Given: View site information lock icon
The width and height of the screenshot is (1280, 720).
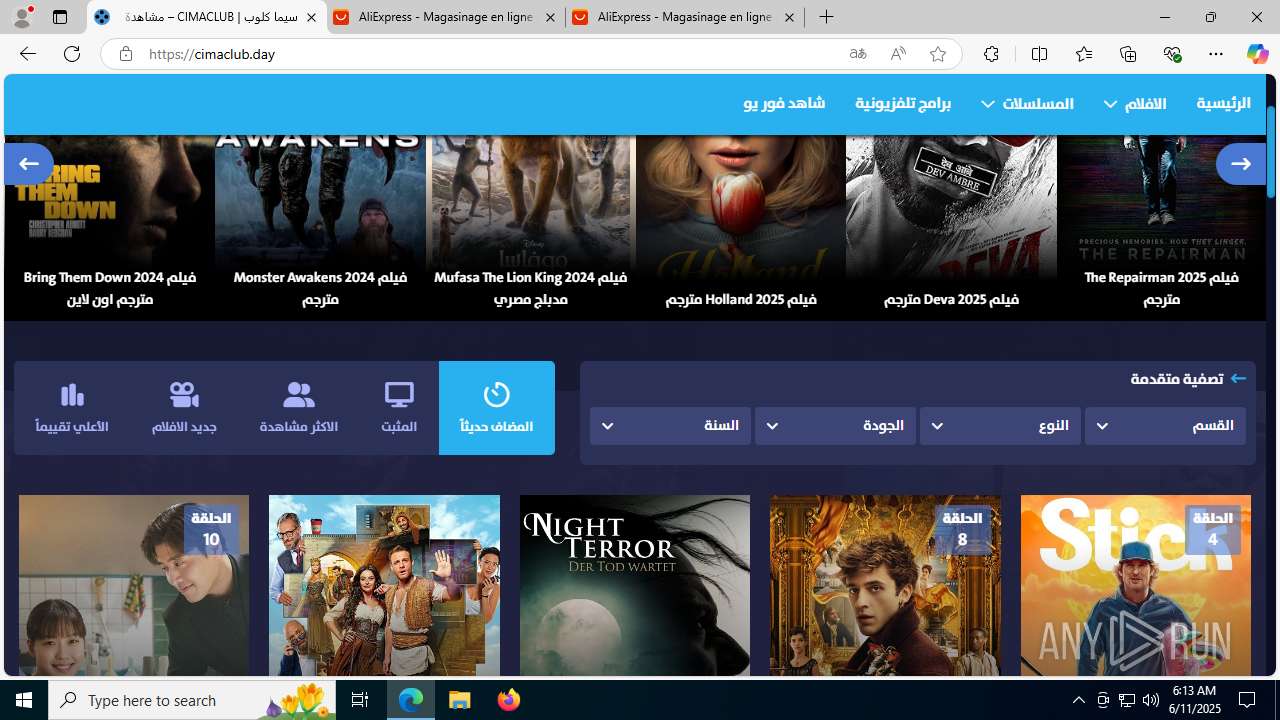Looking at the screenshot, I should (125, 54).
